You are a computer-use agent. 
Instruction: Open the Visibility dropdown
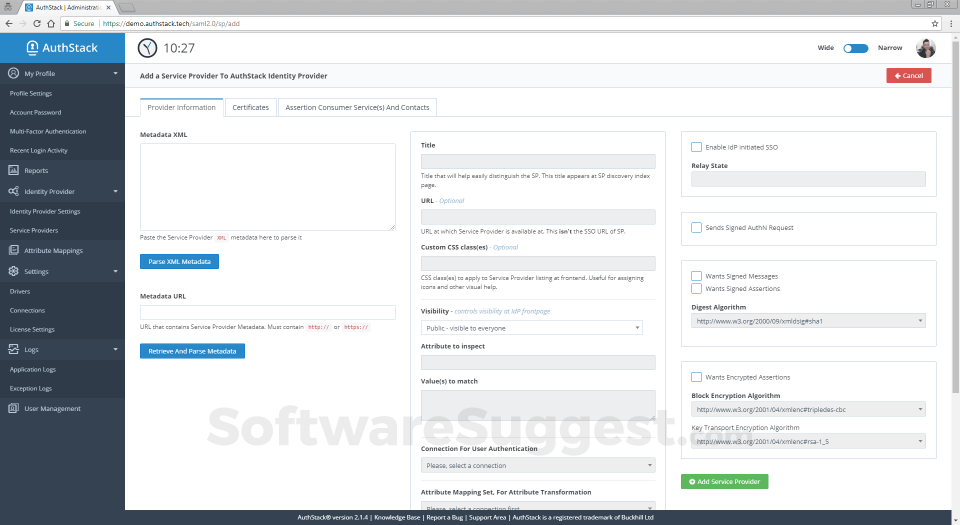pos(531,328)
